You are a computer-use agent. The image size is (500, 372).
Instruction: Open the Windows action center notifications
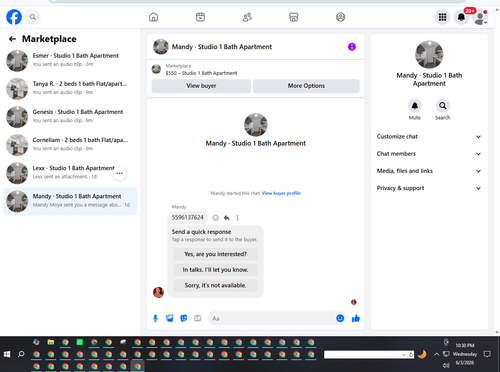pyautogui.click(x=487, y=354)
